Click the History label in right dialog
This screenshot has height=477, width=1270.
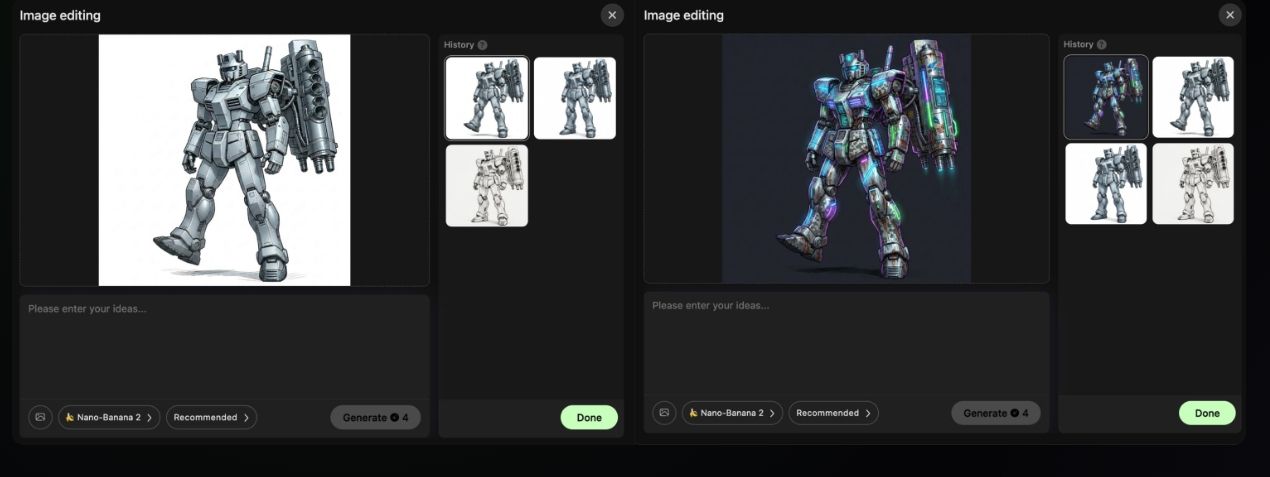tap(1078, 45)
